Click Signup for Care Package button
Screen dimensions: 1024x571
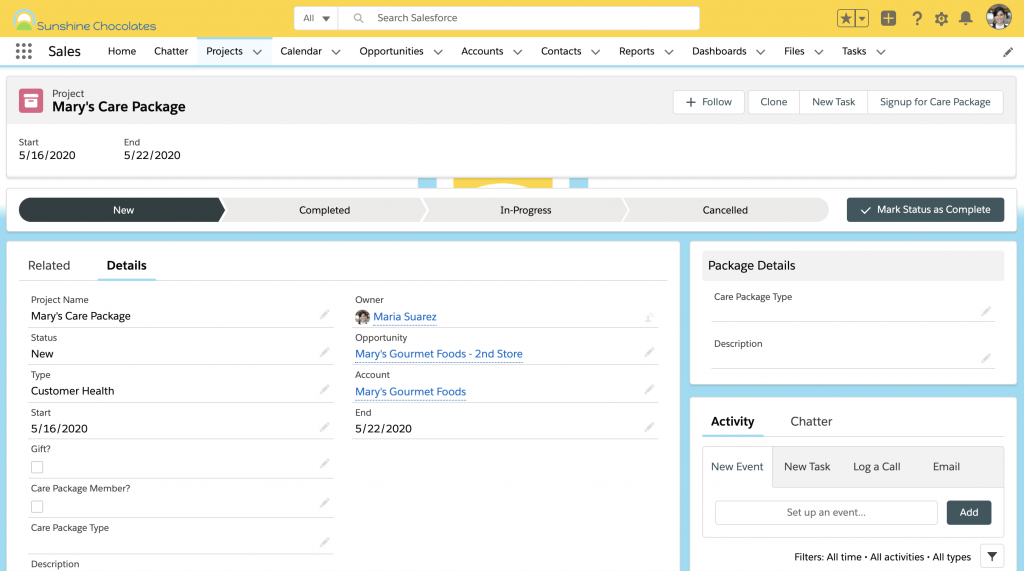click(935, 102)
